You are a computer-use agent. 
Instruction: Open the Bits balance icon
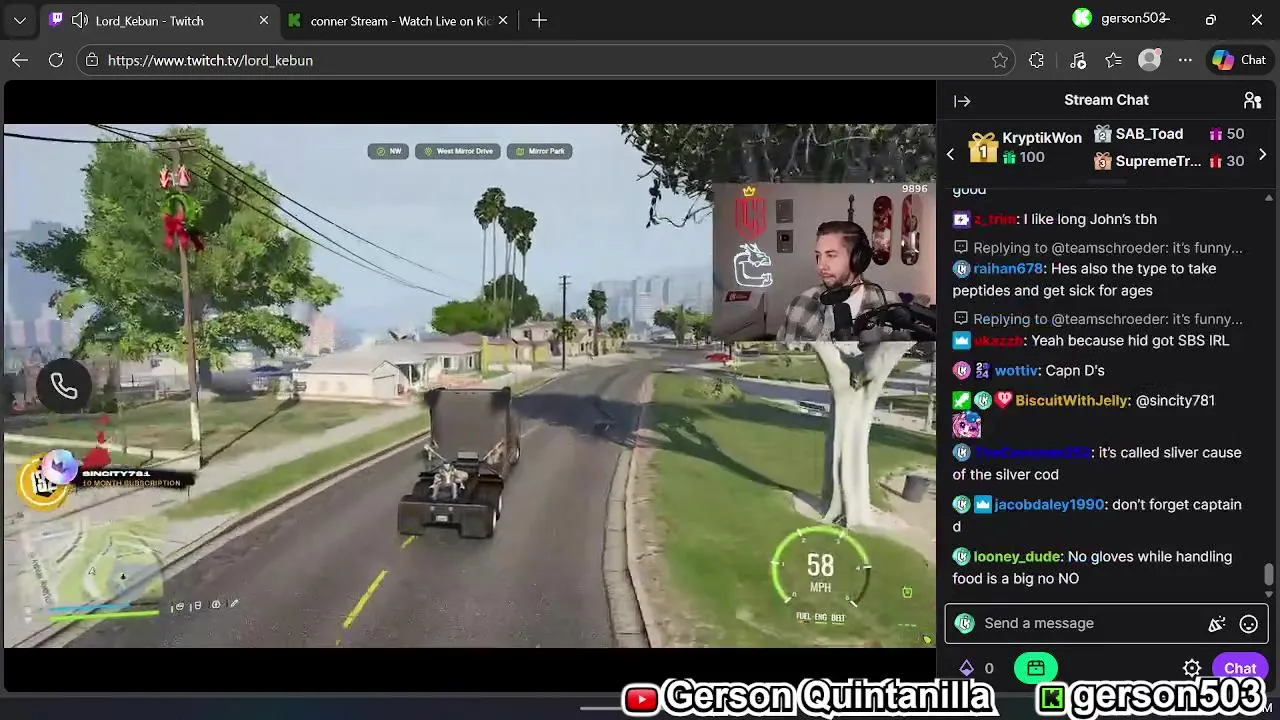(x=966, y=668)
